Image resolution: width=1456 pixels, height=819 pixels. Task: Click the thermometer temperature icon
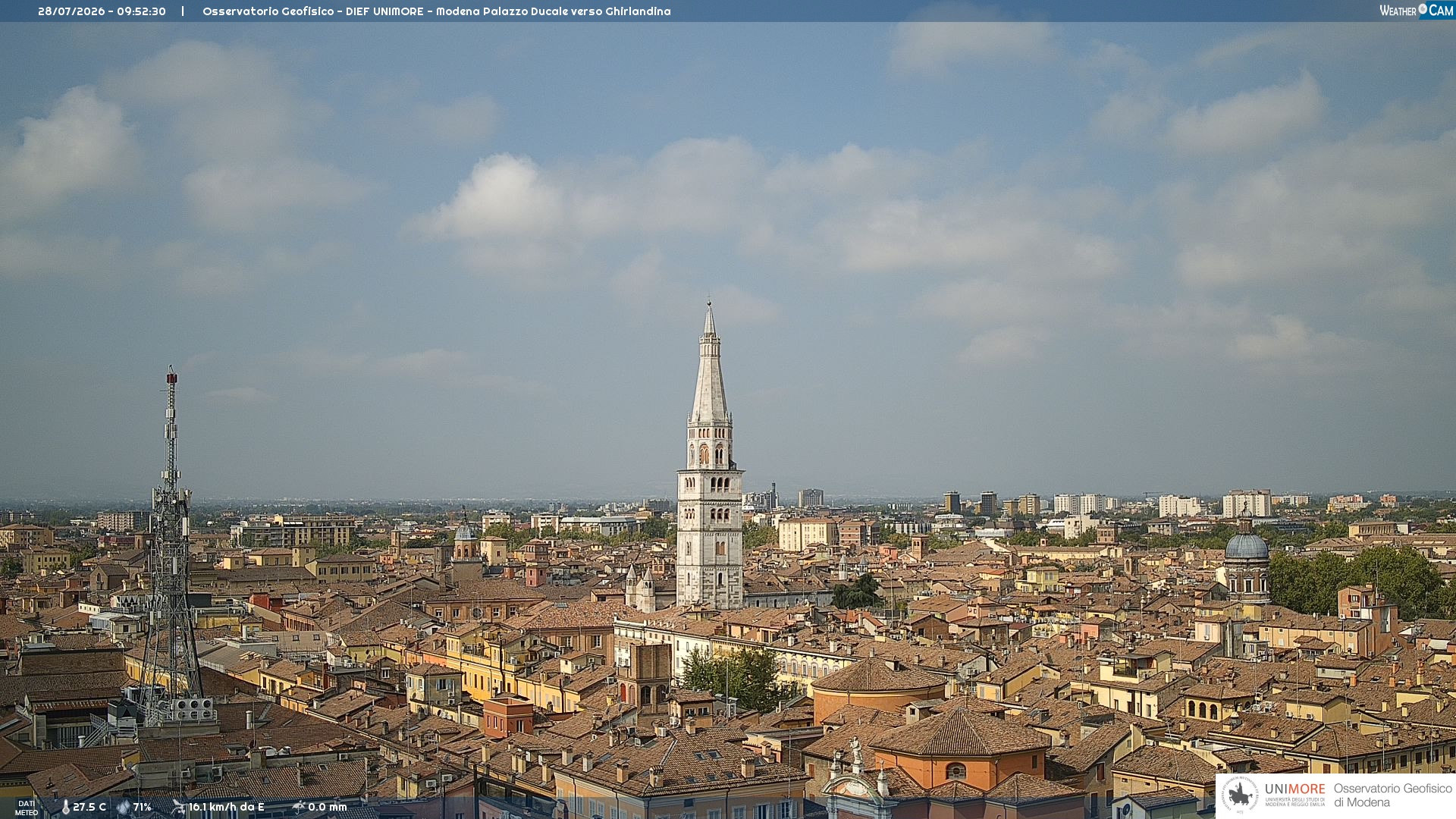tap(66, 807)
